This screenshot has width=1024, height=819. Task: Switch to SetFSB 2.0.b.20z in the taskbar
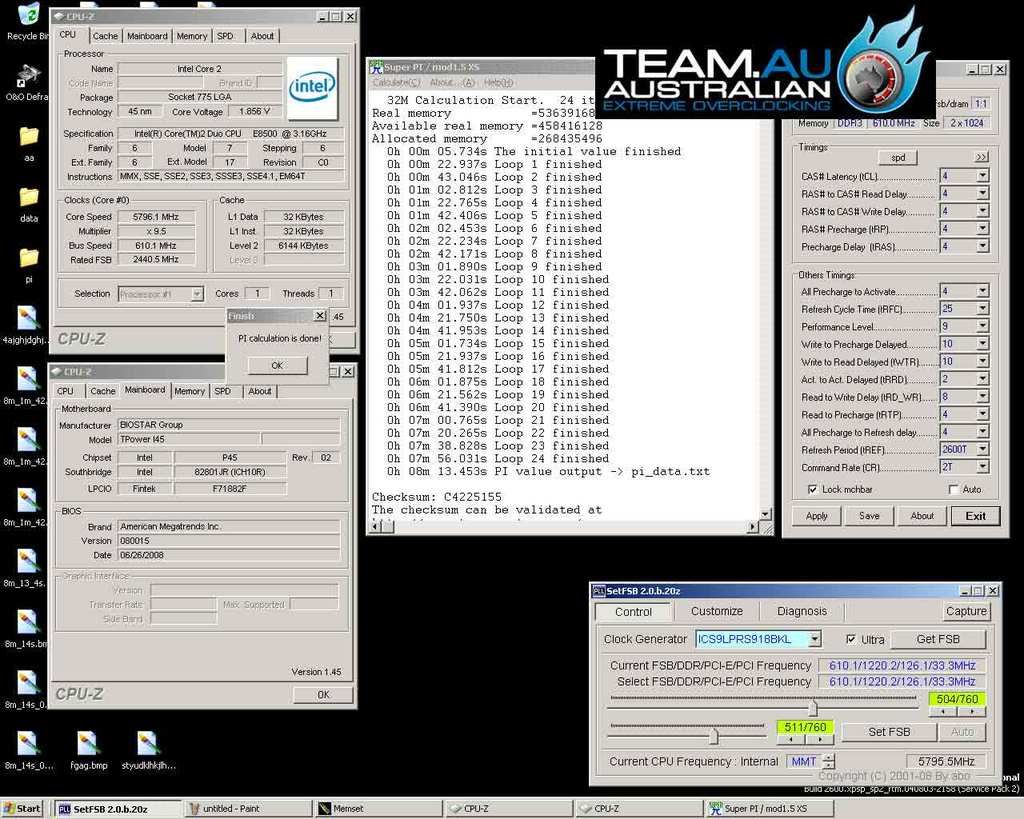tap(116, 809)
